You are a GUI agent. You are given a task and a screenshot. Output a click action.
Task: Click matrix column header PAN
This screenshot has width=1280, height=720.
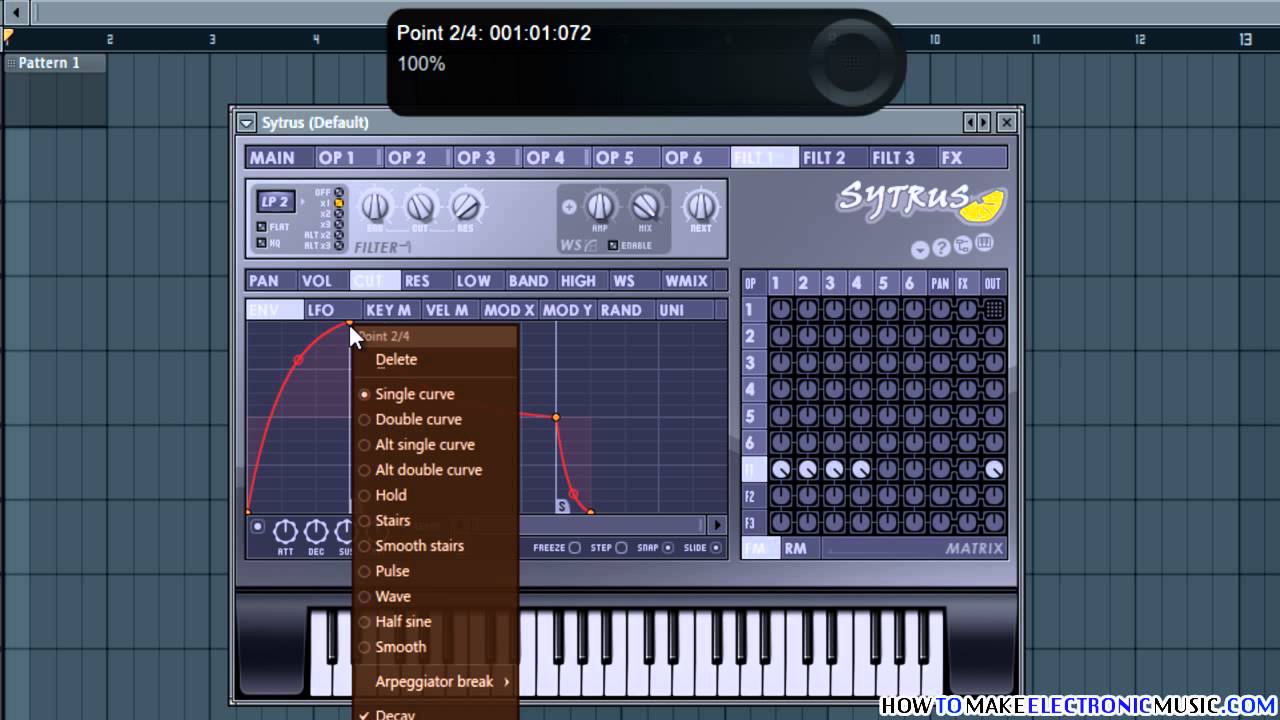click(x=940, y=284)
